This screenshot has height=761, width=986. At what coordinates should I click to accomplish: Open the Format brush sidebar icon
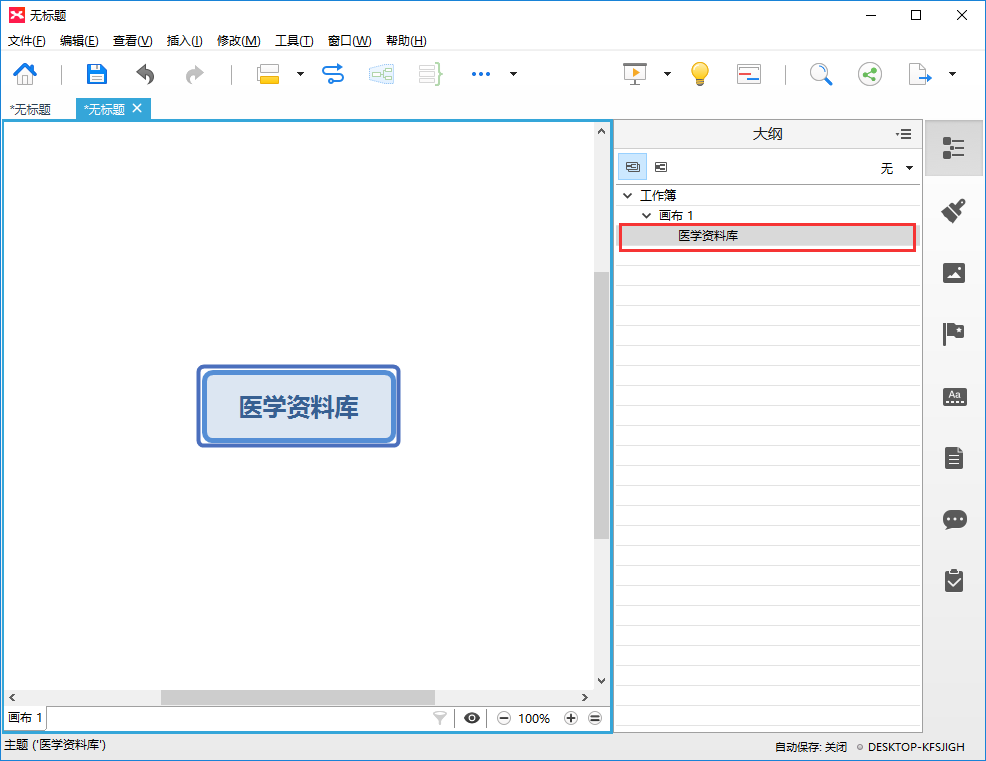pyautogui.click(x=953, y=211)
